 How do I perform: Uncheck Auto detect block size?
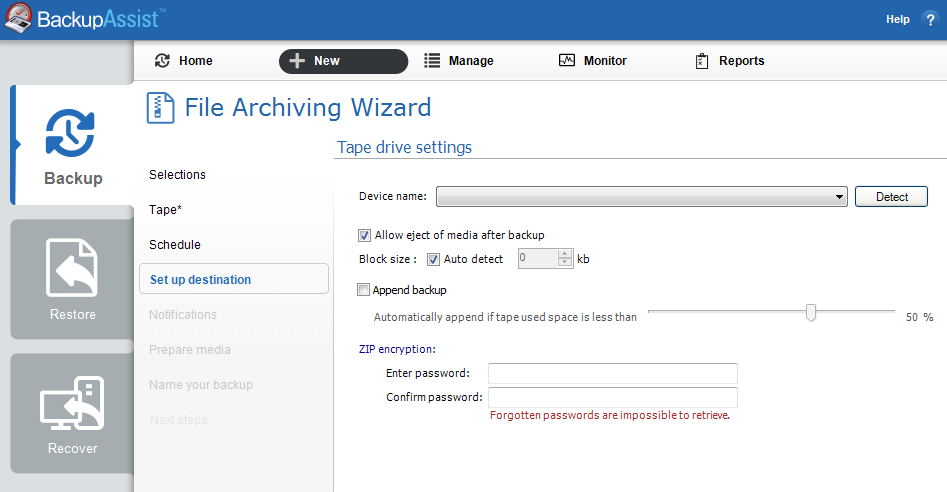point(434,260)
